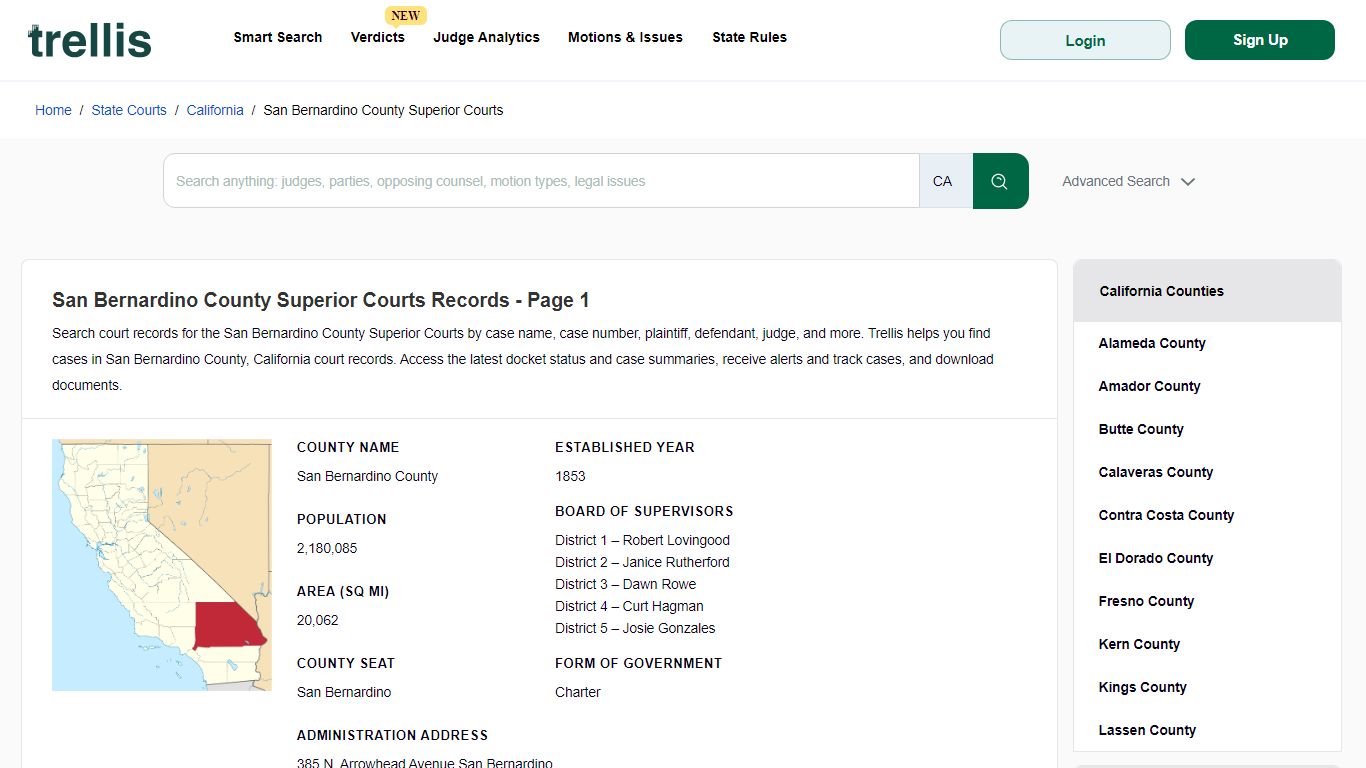
Task: Click the San Bernardino County Superior Courts Records heading
Action: 321,300
